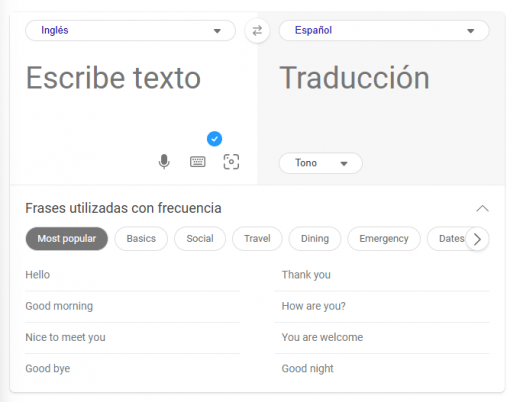The width and height of the screenshot is (520, 402).
Task: Open the Inglés source language dropdown
Action: (130, 31)
